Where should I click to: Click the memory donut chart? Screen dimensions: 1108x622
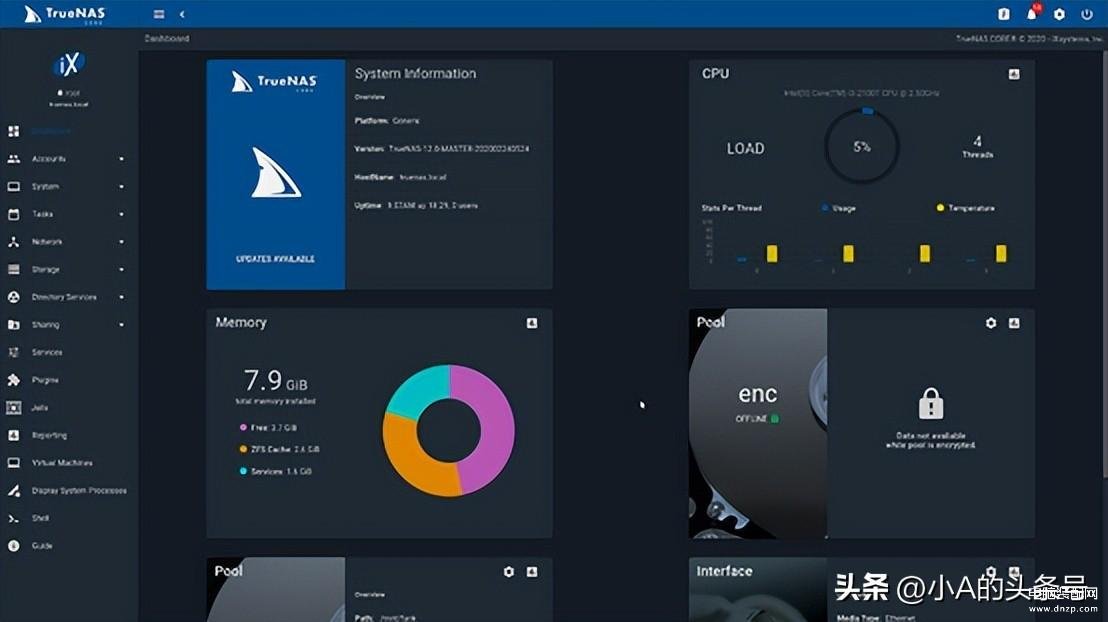(449, 430)
